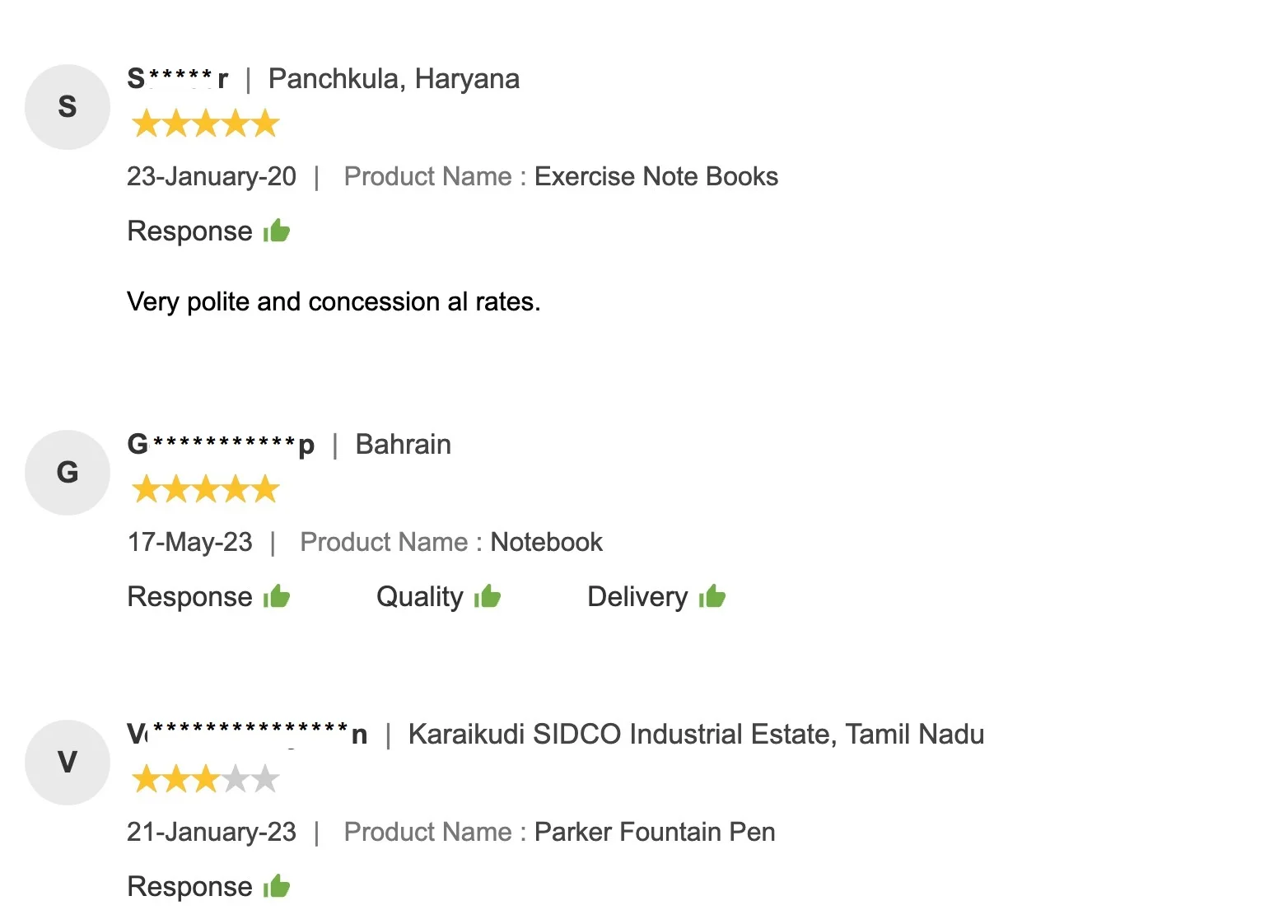
Task: Click the V reviewer avatar circle
Action: click(68, 763)
